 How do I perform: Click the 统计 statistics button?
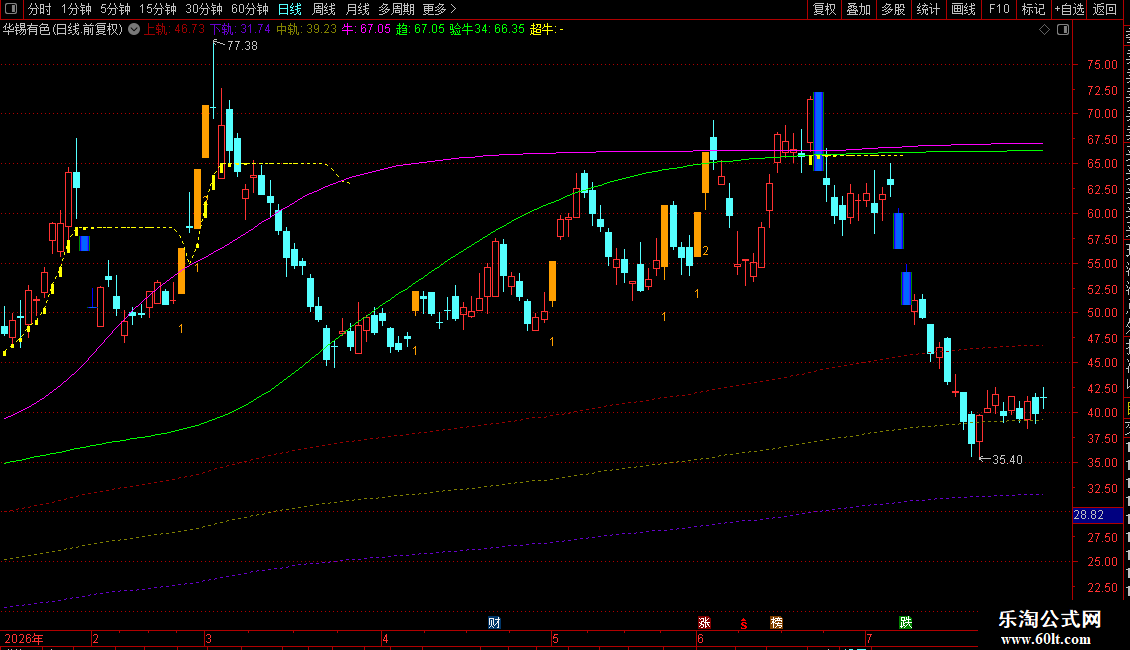tap(928, 9)
